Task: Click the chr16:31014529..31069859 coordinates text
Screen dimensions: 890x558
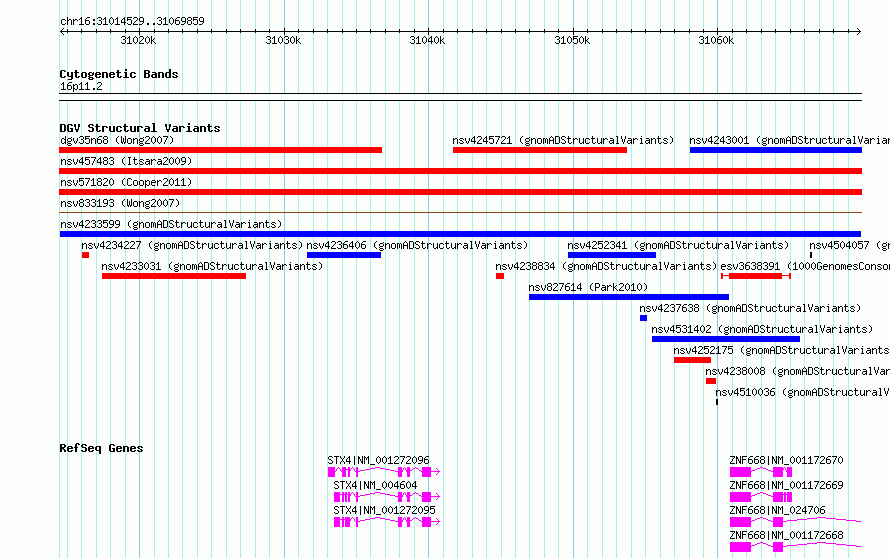Action: [132, 21]
